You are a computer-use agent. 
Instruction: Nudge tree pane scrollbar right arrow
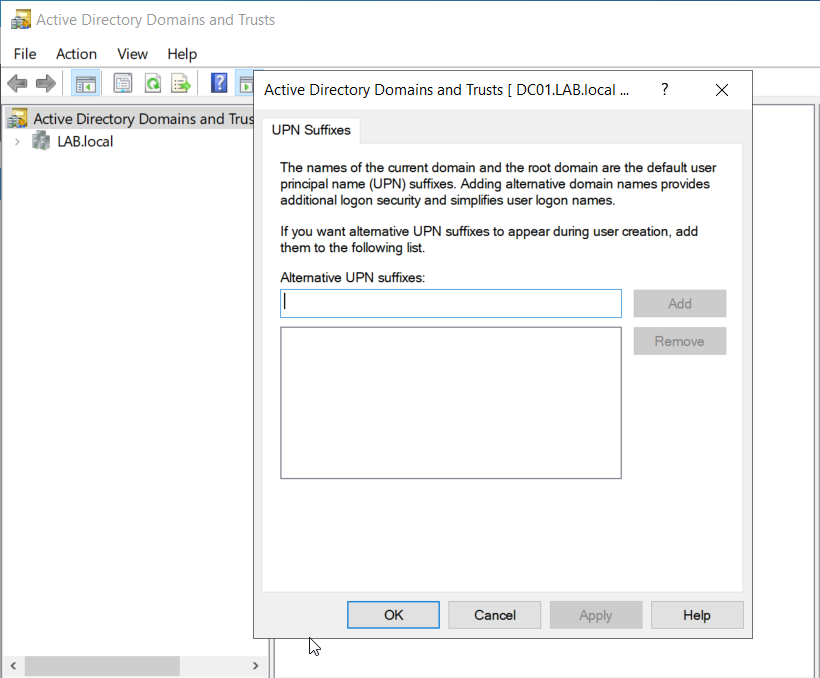(255, 665)
